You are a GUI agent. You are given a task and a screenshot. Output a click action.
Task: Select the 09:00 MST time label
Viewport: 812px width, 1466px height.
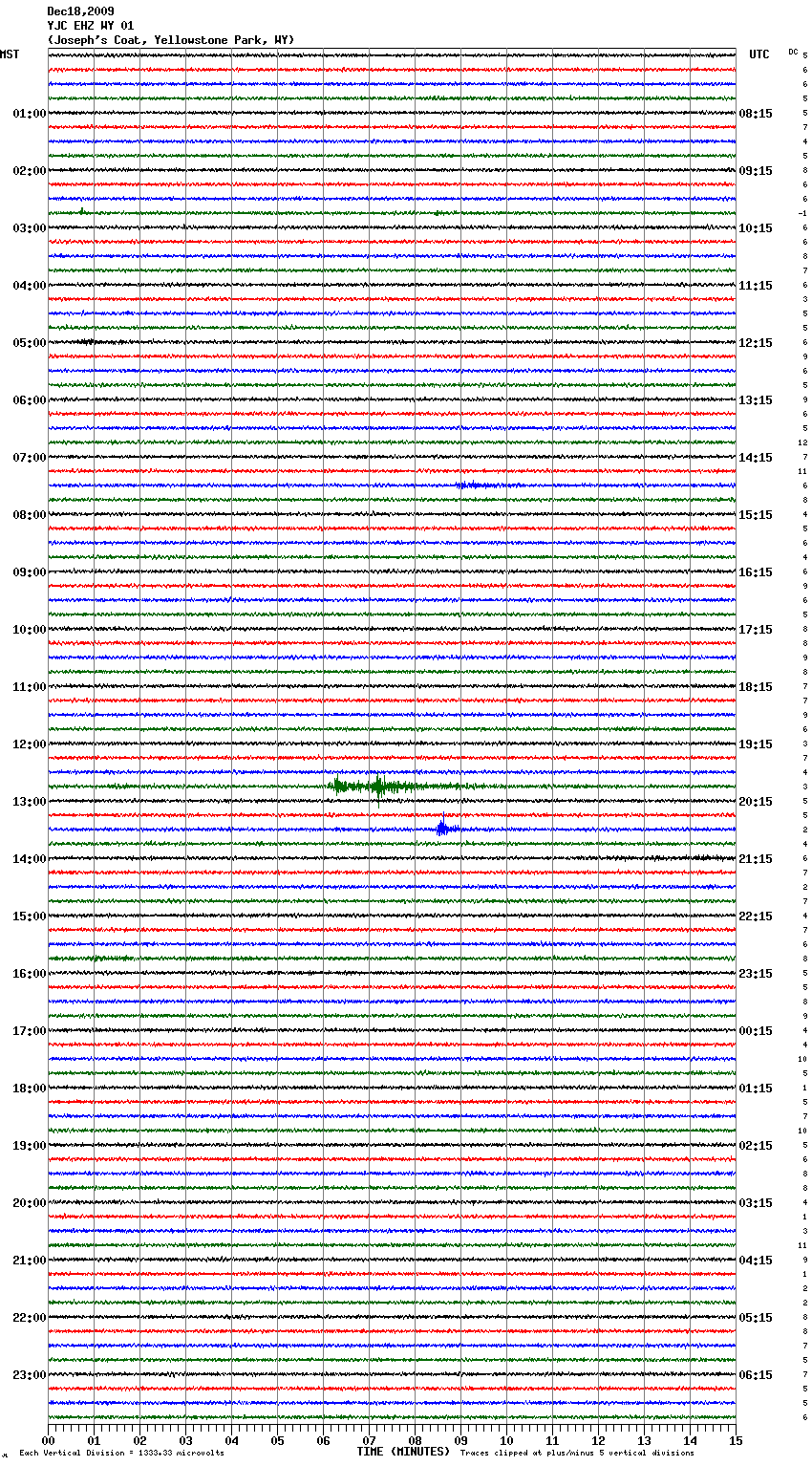click(x=29, y=572)
